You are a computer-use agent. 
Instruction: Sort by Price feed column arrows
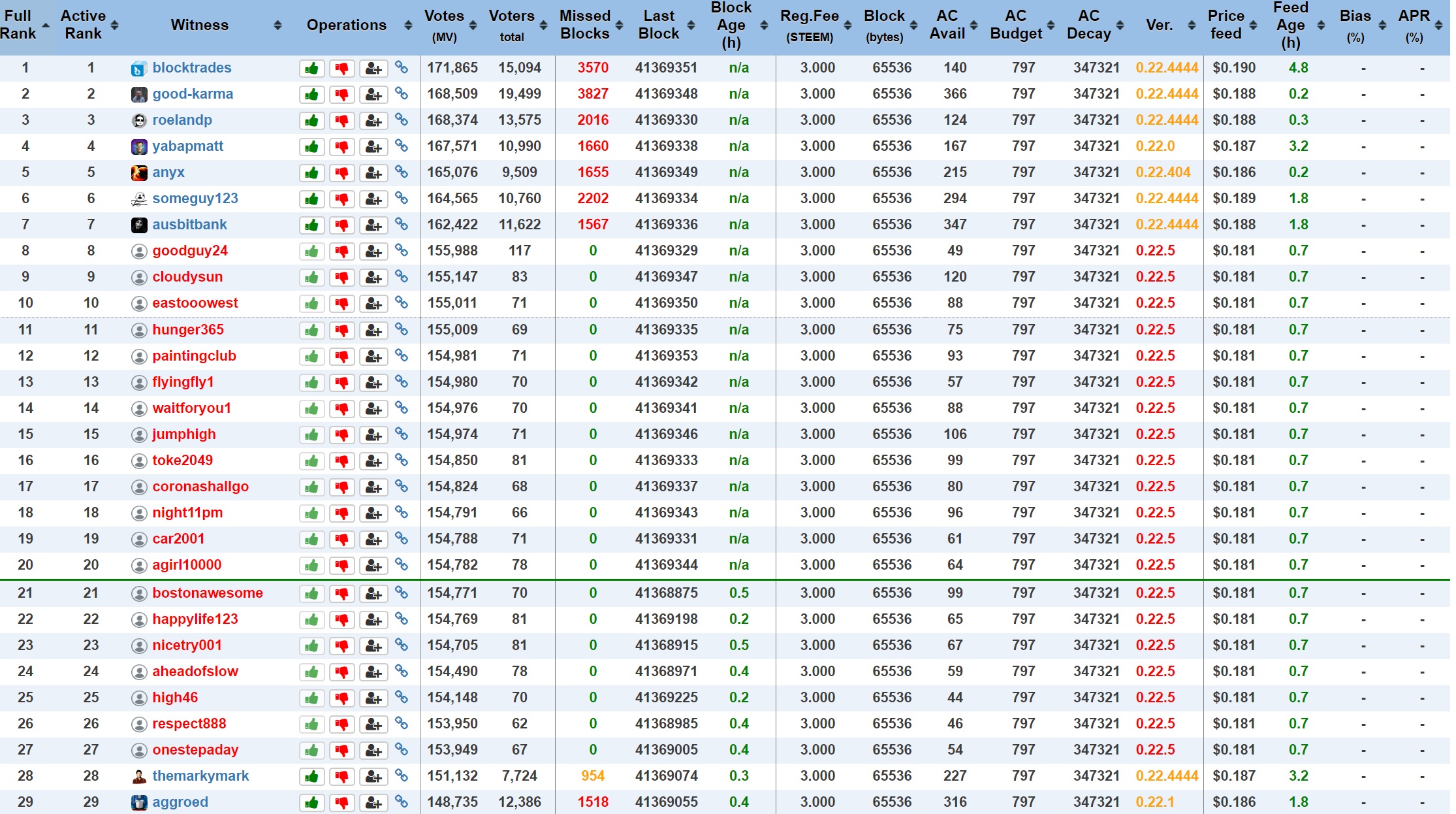click(x=1253, y=25)
